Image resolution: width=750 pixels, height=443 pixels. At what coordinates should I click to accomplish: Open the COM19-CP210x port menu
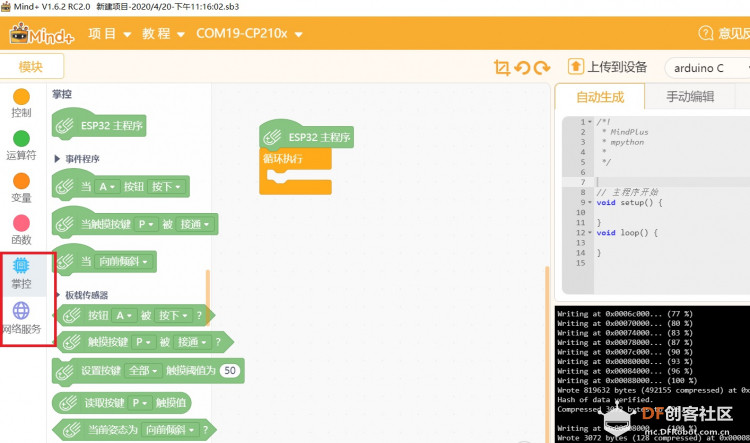coord(249,33)
